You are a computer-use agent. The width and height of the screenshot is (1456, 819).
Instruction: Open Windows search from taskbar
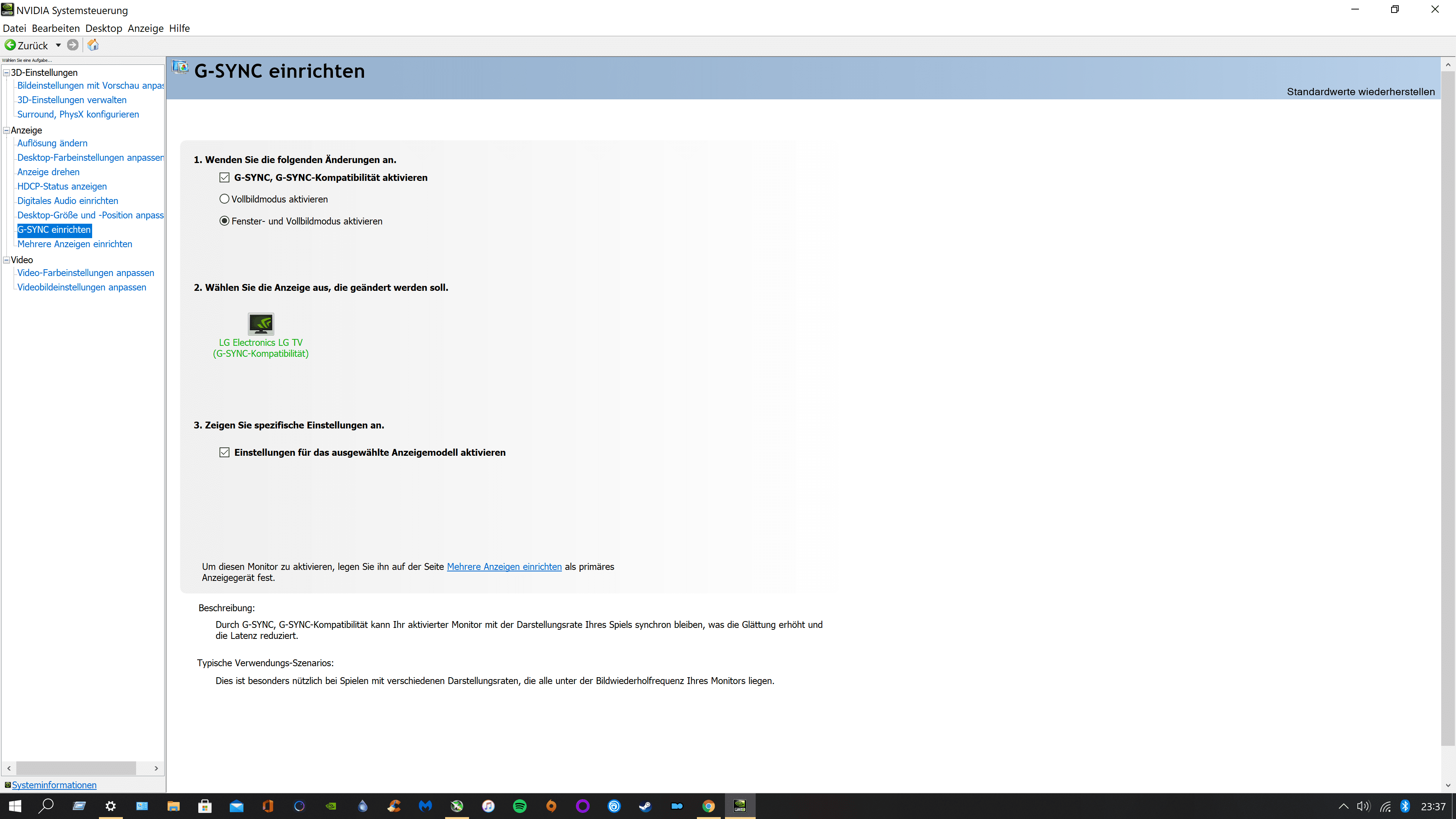(x=46, y=806)
